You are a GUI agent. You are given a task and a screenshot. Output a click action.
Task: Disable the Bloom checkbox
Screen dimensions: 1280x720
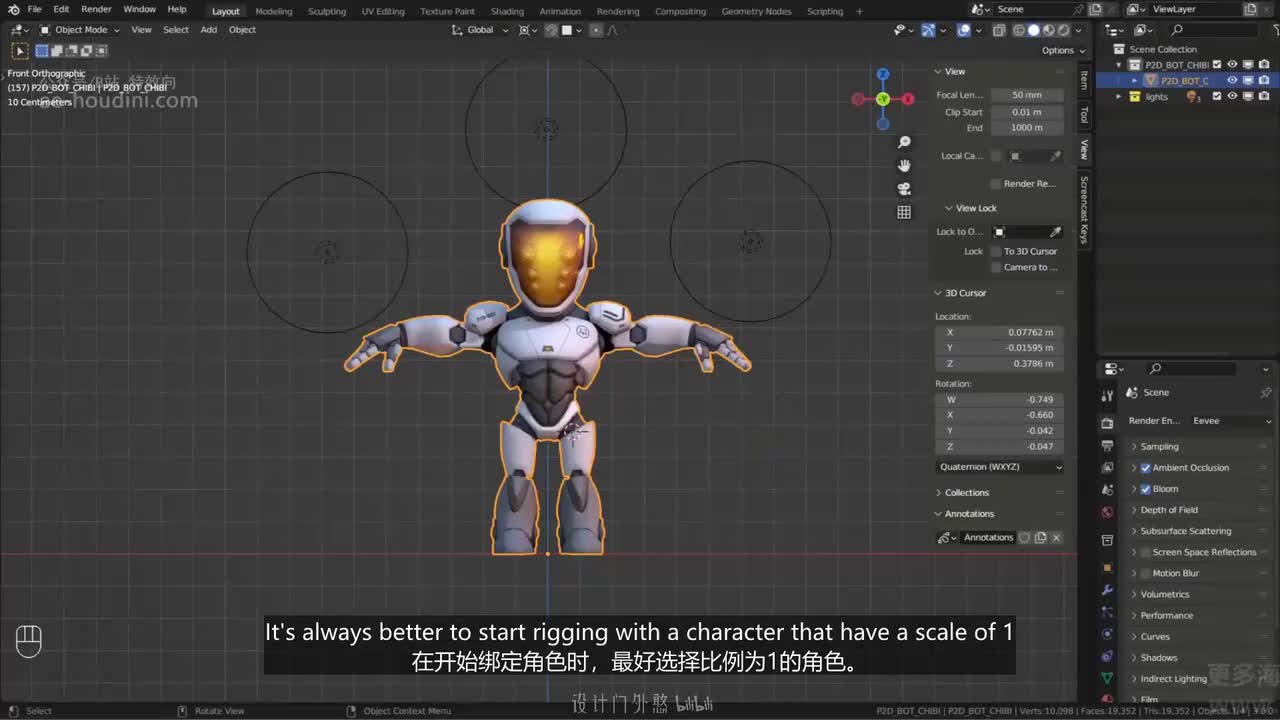[1146, 489]
